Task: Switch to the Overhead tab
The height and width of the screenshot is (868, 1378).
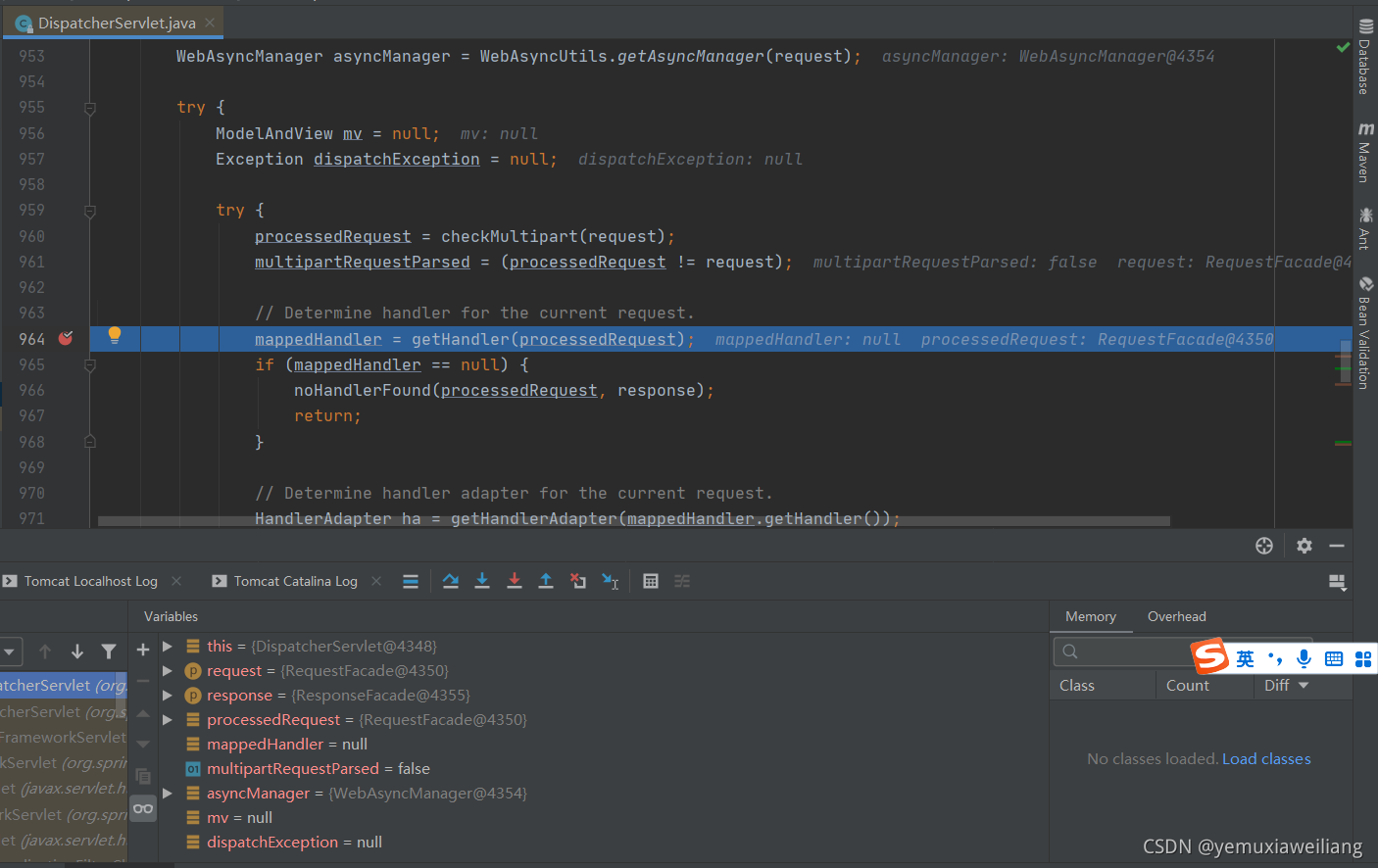Action: (x=1177, y=616)
